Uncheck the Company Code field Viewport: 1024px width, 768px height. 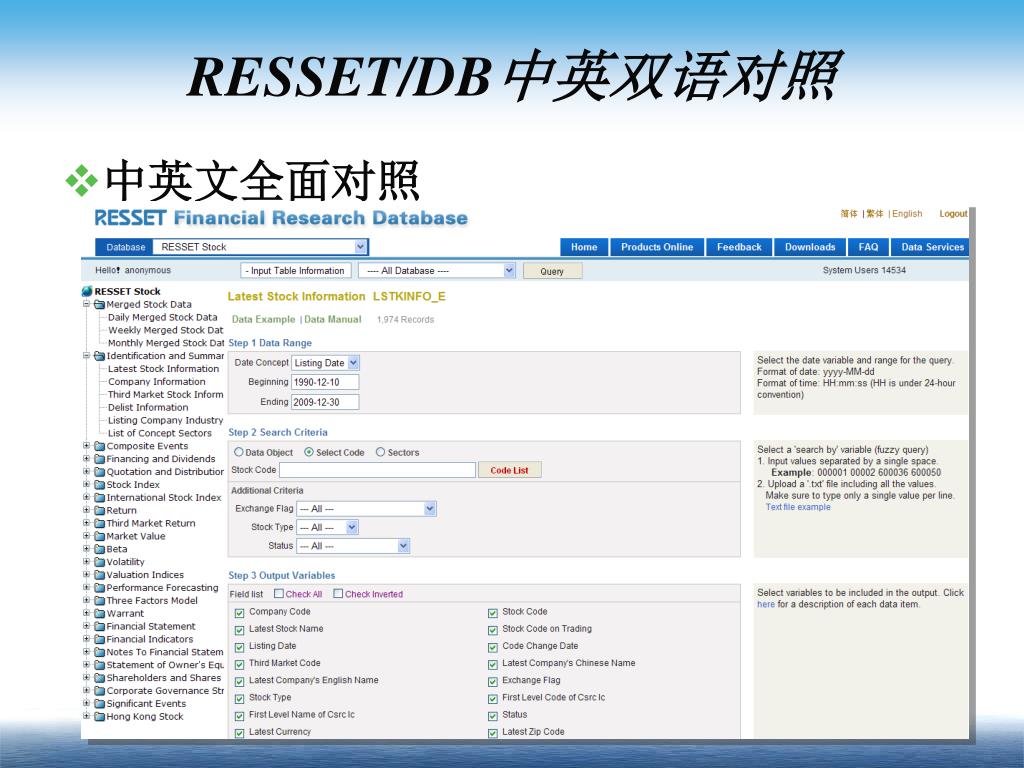240,613
